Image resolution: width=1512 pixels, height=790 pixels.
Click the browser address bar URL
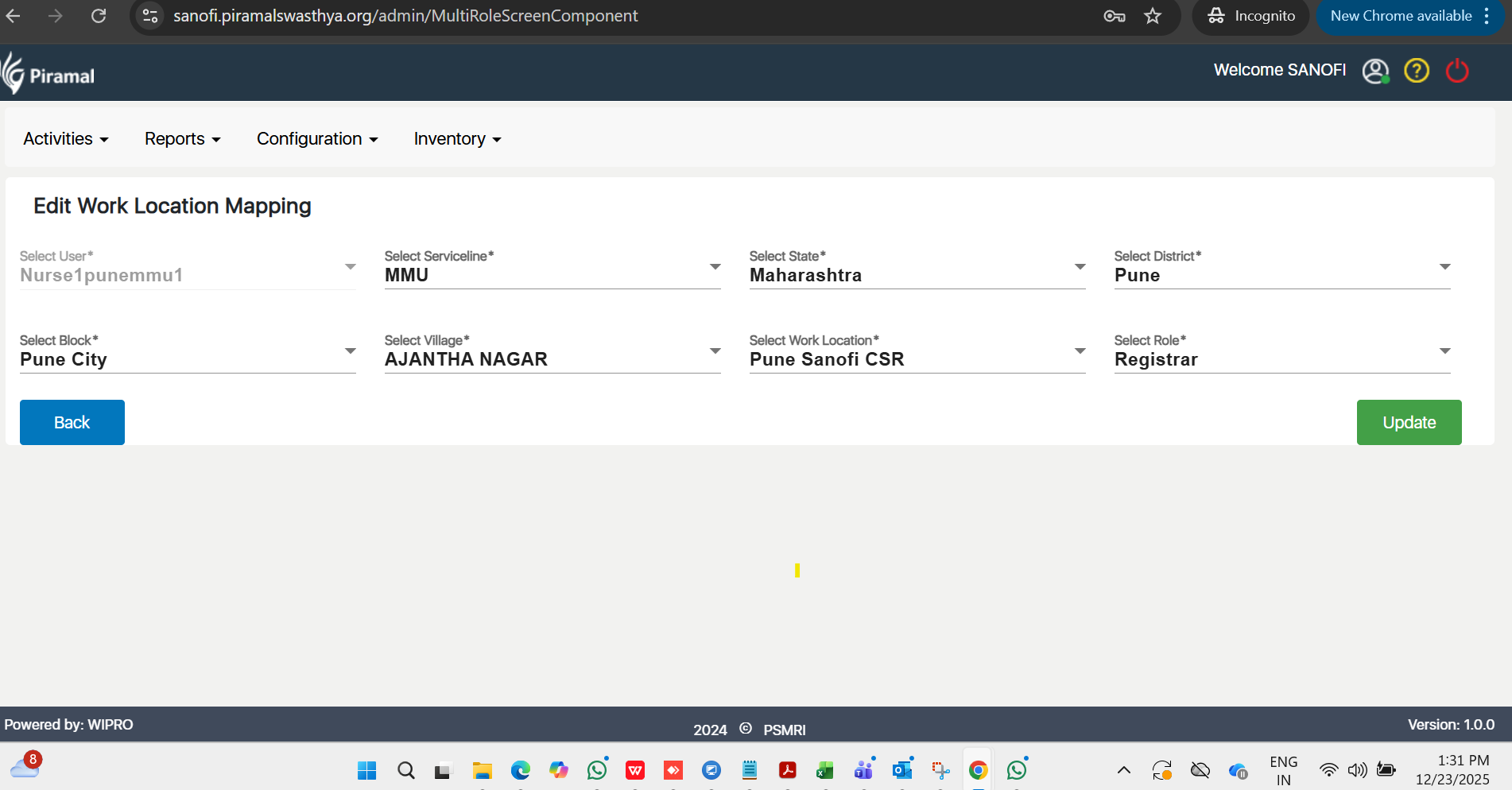[x=405, y=16]
